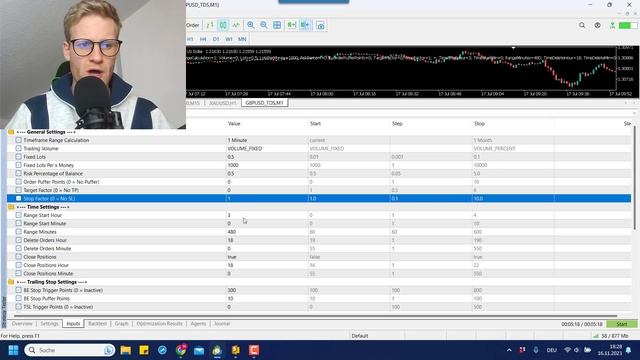Toggle the Close Positions checkbox

[x=18, y=257]
